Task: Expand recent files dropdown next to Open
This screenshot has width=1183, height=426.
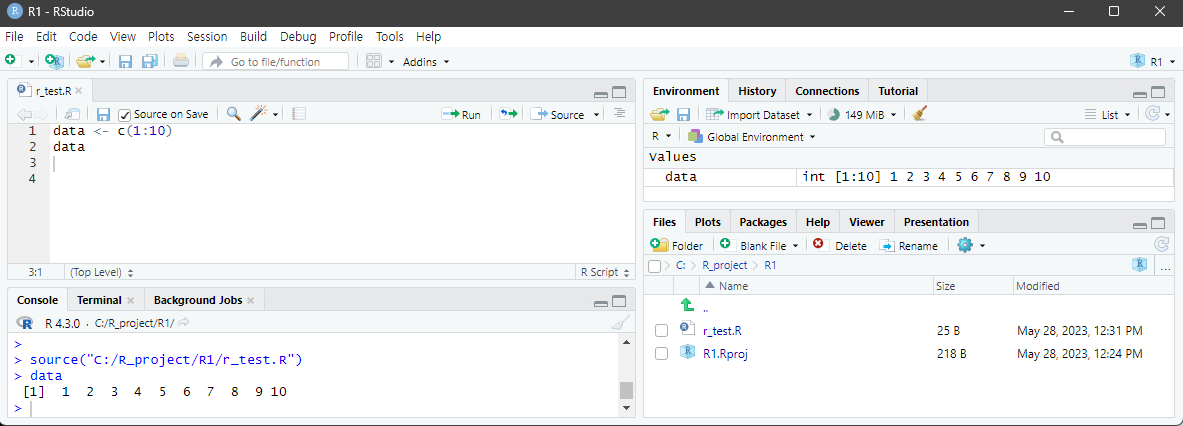Action: click(x=103, y=62)
